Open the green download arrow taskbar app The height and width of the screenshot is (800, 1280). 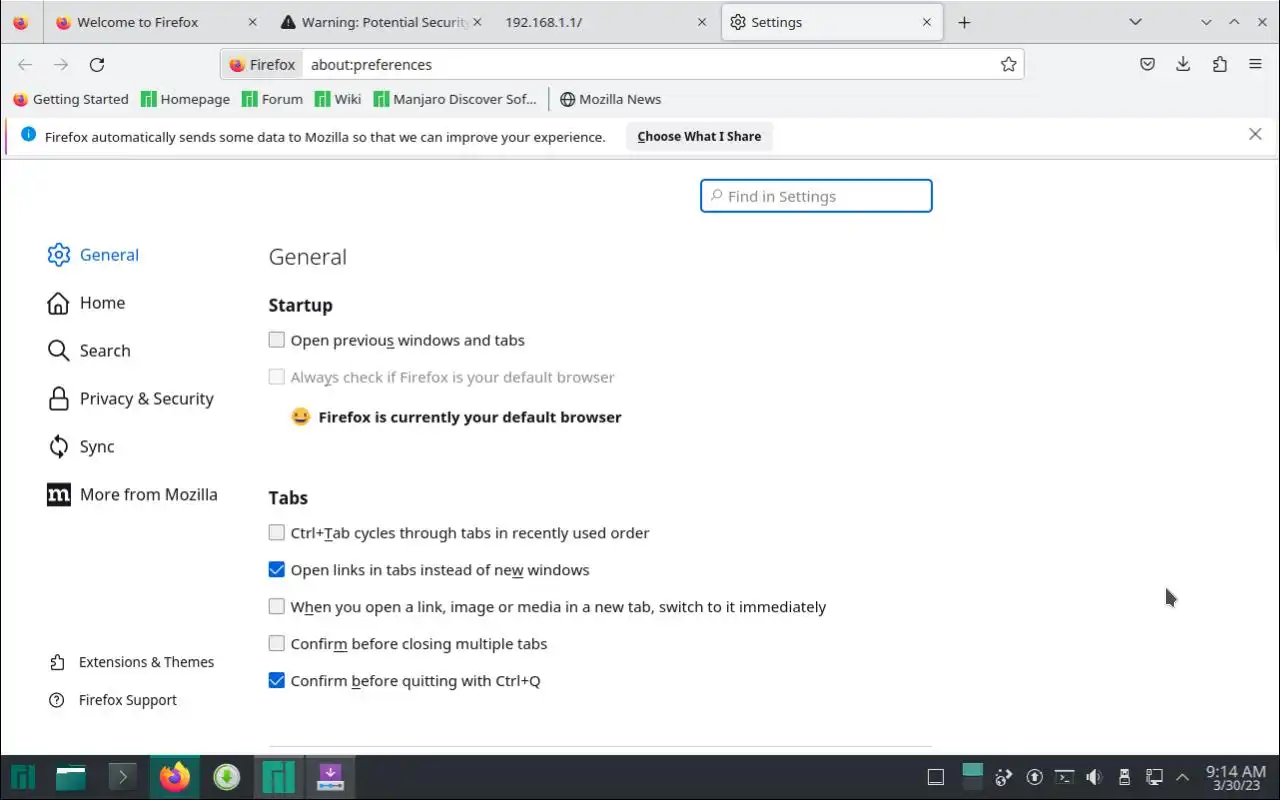click(227, 777)
